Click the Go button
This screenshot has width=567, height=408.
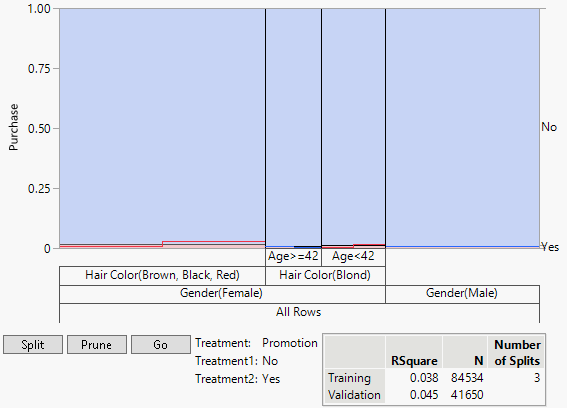point(161,344)
